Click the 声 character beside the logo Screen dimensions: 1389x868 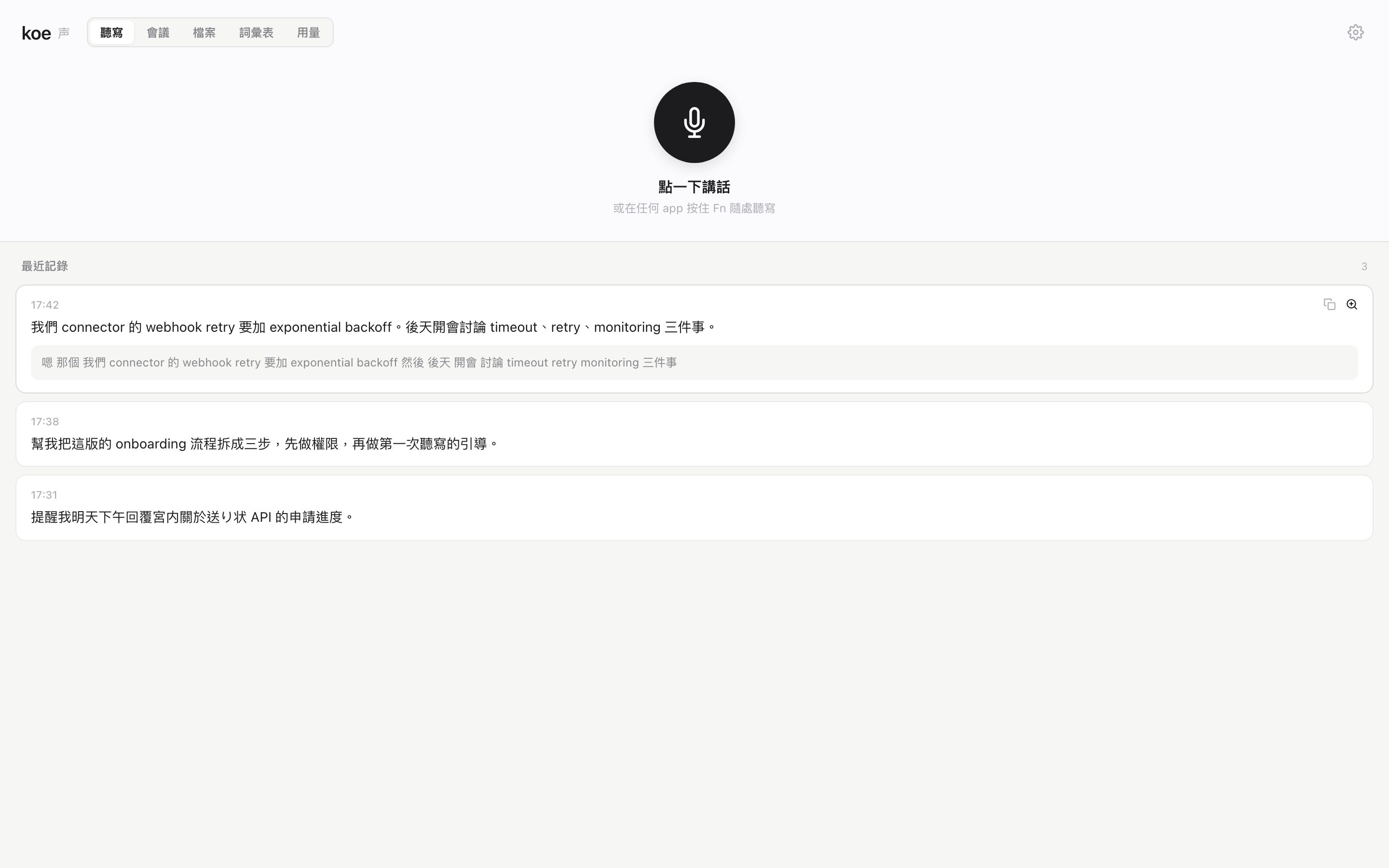64,33
